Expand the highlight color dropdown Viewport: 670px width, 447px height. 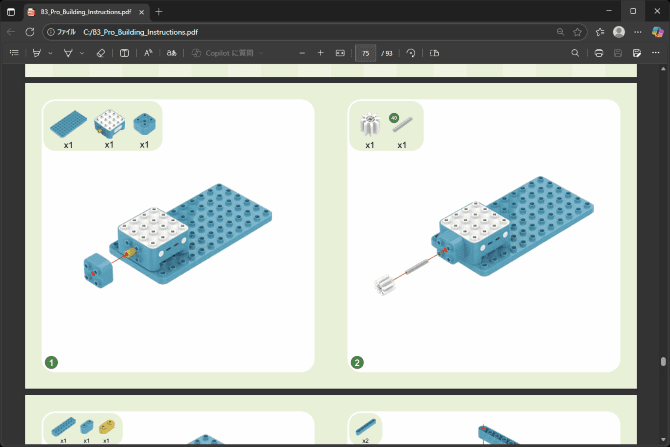coord(50,52)
